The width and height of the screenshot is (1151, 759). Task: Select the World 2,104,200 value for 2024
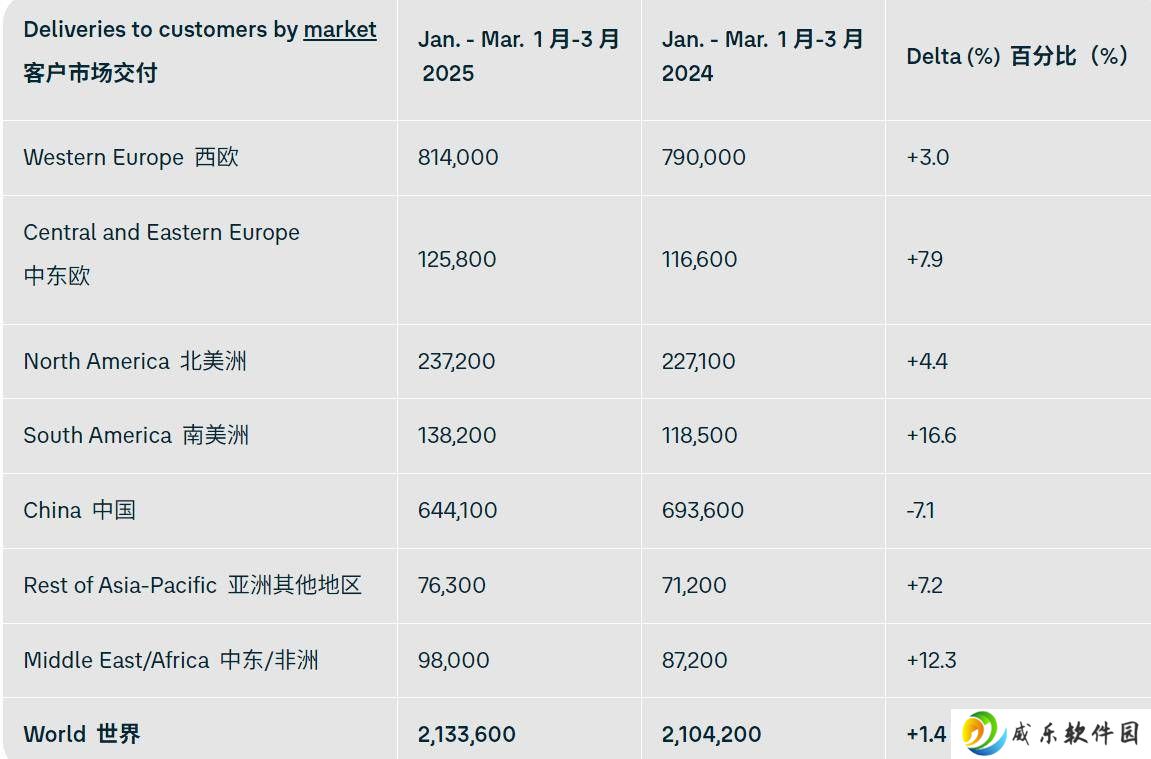tap(711, 734)
